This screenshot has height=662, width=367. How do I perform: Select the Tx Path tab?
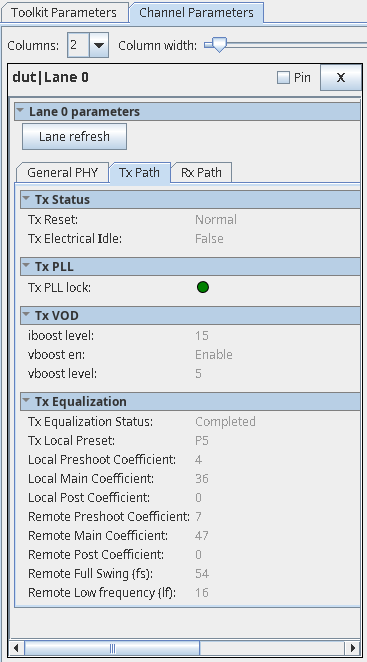coord(140,173)
